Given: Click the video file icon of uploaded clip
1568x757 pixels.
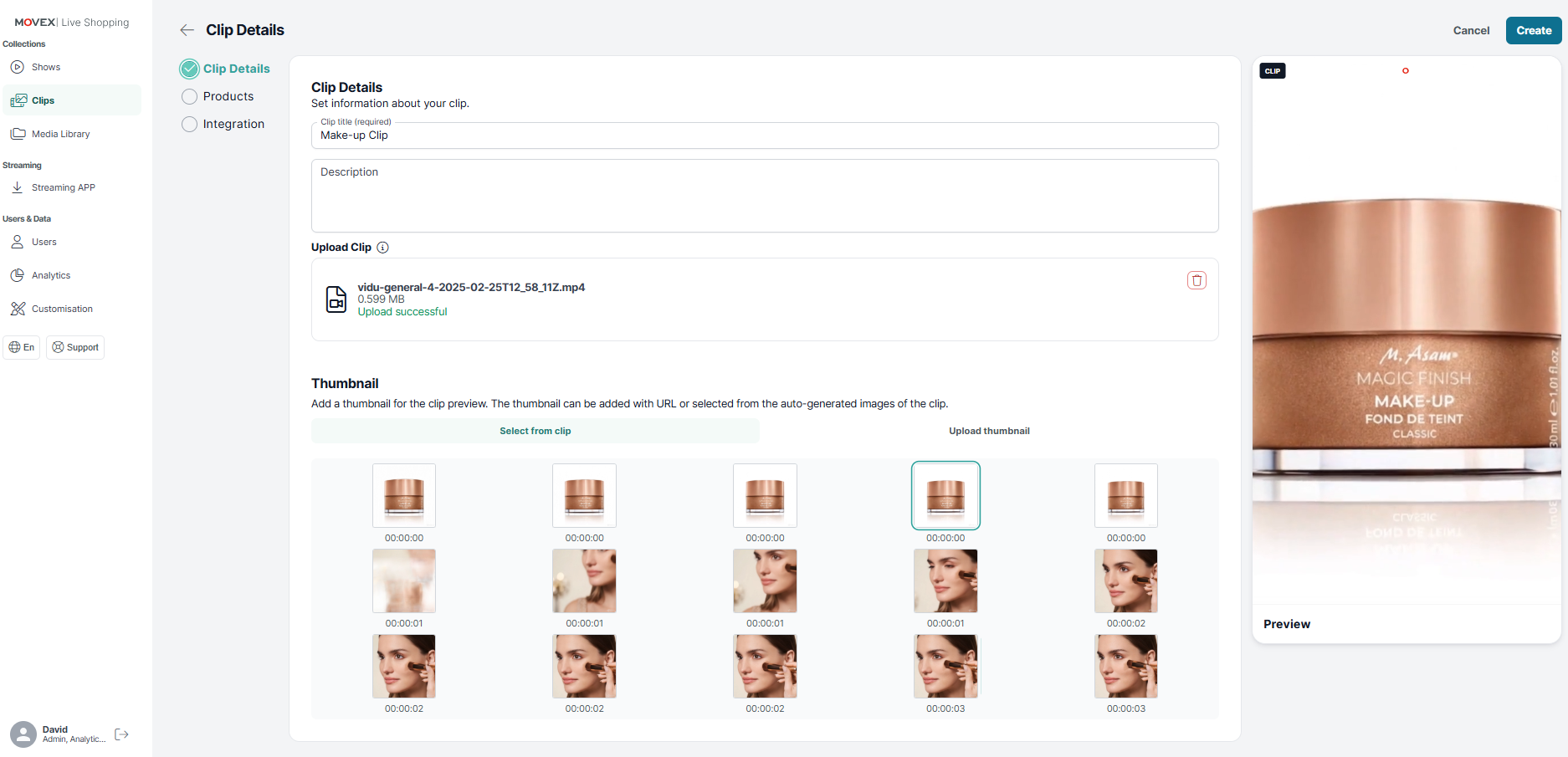Looking at the screenshot, I should point(336,299).
